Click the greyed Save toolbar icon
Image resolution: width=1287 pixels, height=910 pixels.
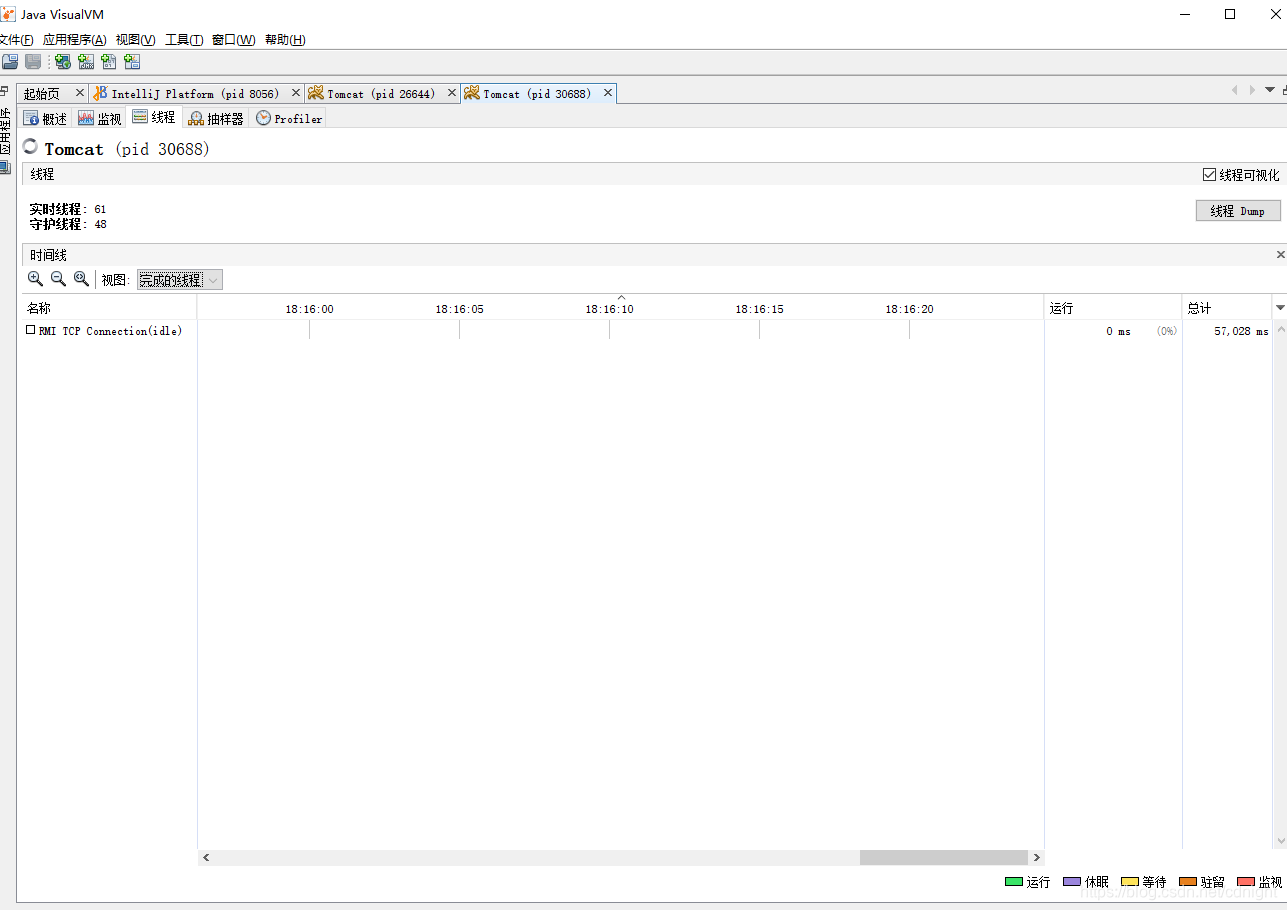click(33, 62)
